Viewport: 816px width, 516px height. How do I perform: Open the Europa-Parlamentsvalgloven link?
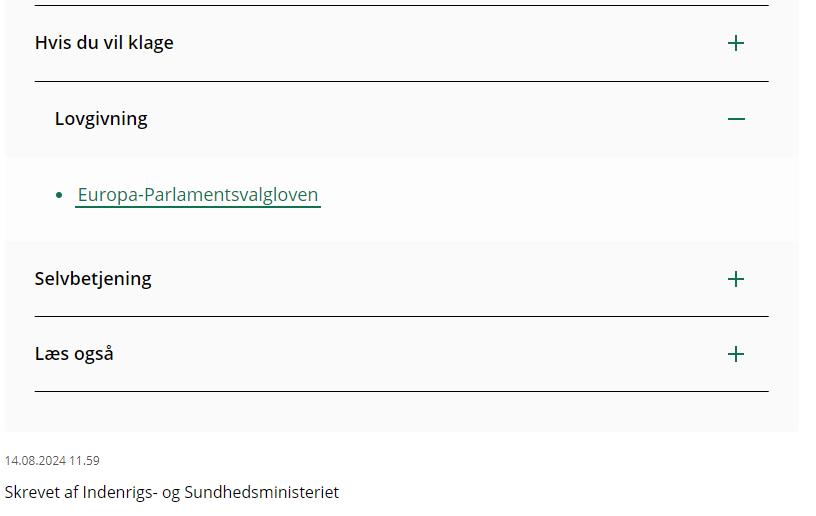198,195
